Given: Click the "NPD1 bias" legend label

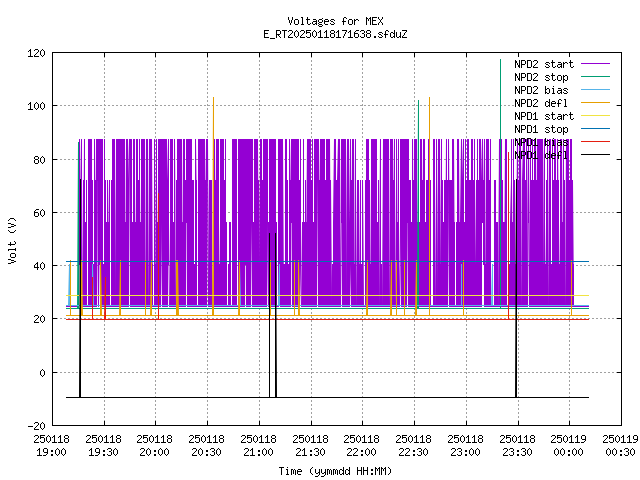Looking at the screenshot, I should coord(541,142).
